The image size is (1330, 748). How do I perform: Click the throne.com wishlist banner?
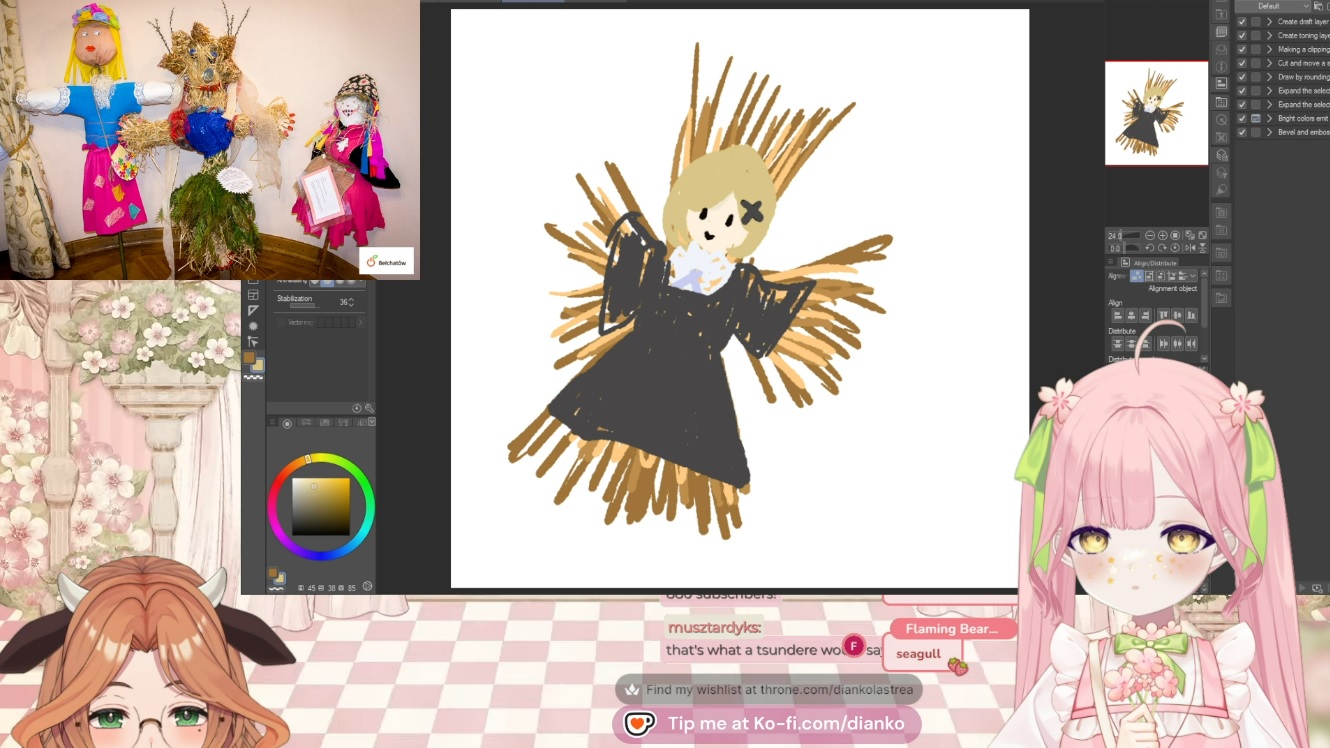[x=768, y=689]
